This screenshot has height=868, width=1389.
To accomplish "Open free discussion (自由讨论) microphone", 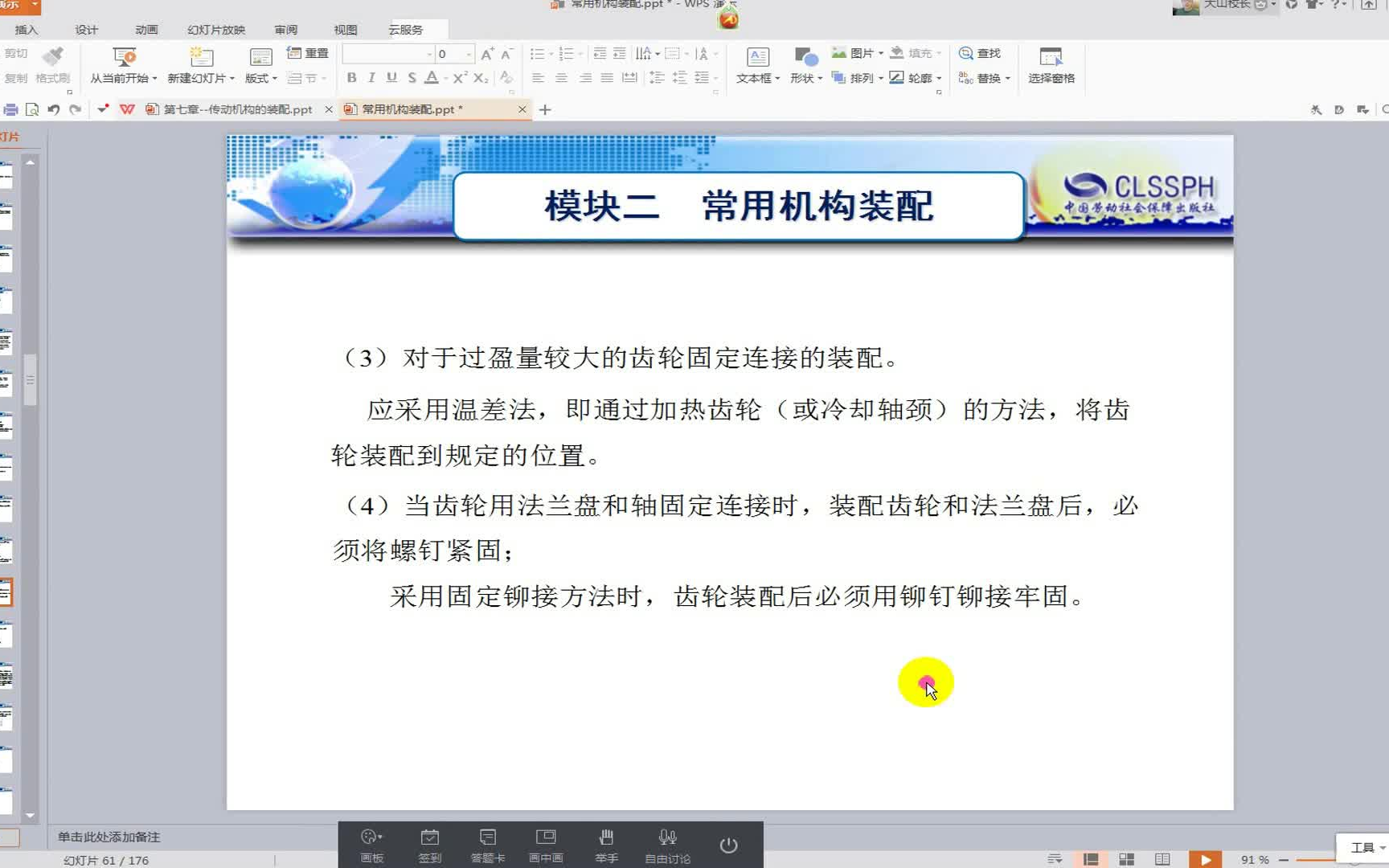I will (x=668, y=845).
